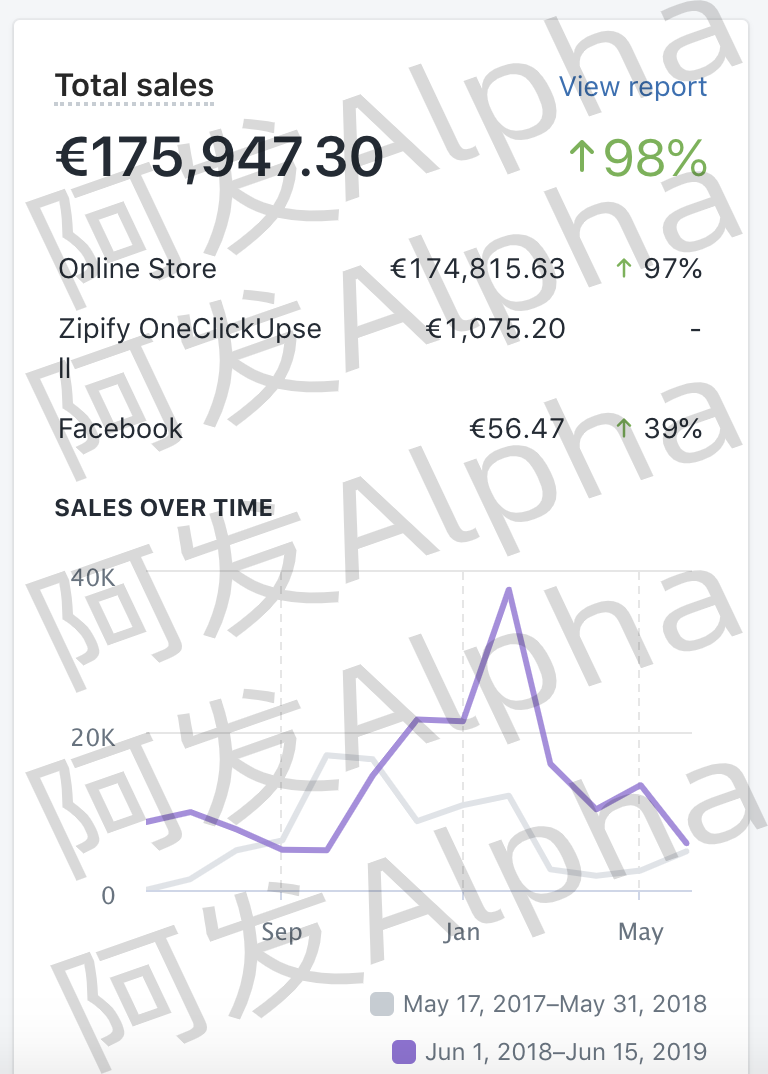Screen dimensions: 768x1074
Task: Select the Facebook sales channel label
Action: tap(120, 429)
